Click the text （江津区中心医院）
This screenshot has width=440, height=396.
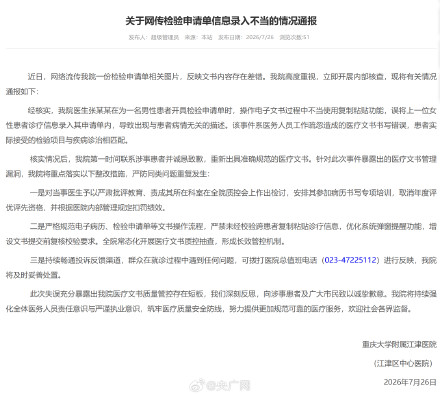pyautogui.click(x=403, y=363)
